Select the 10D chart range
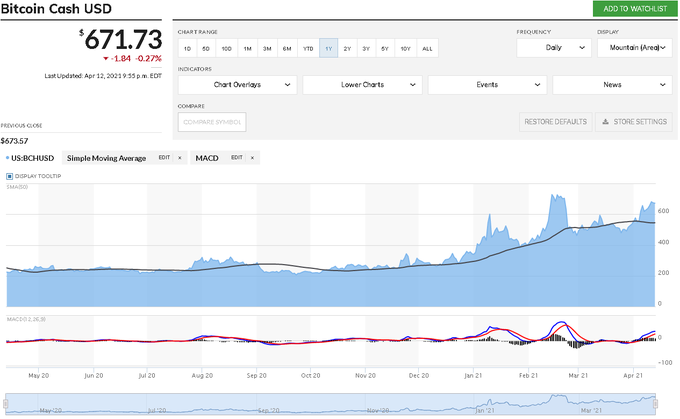Image resolution: width=680 pixels, height=419 pixels. point(226,49)
